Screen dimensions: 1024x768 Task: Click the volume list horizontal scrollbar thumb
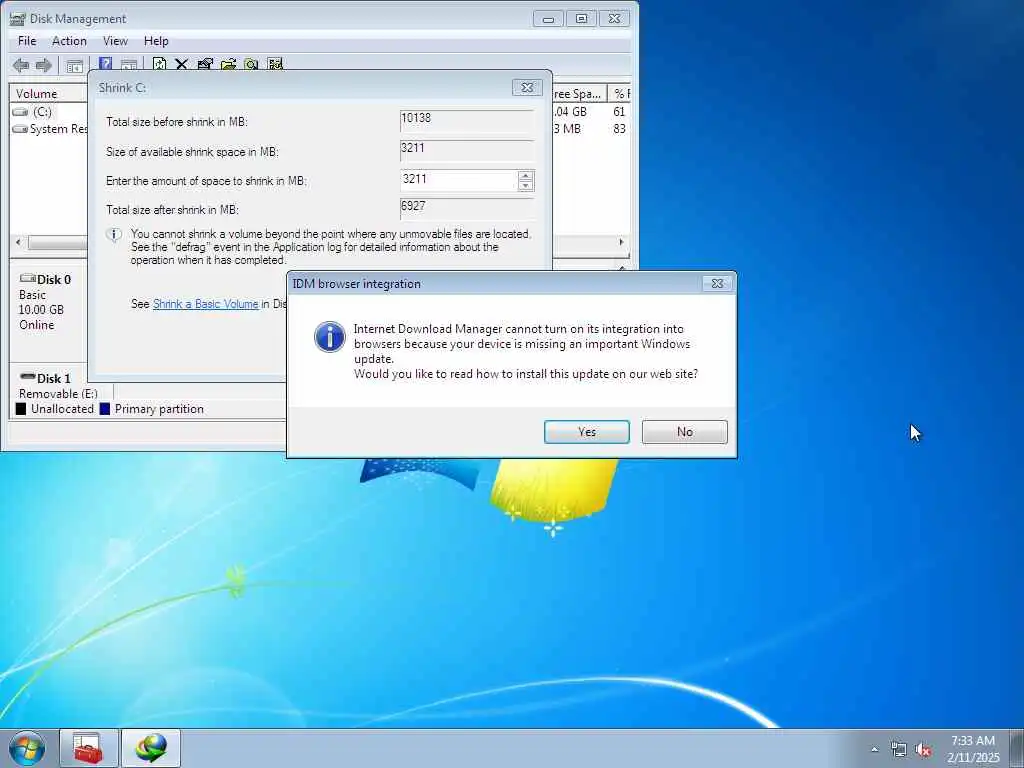point(57,243)
